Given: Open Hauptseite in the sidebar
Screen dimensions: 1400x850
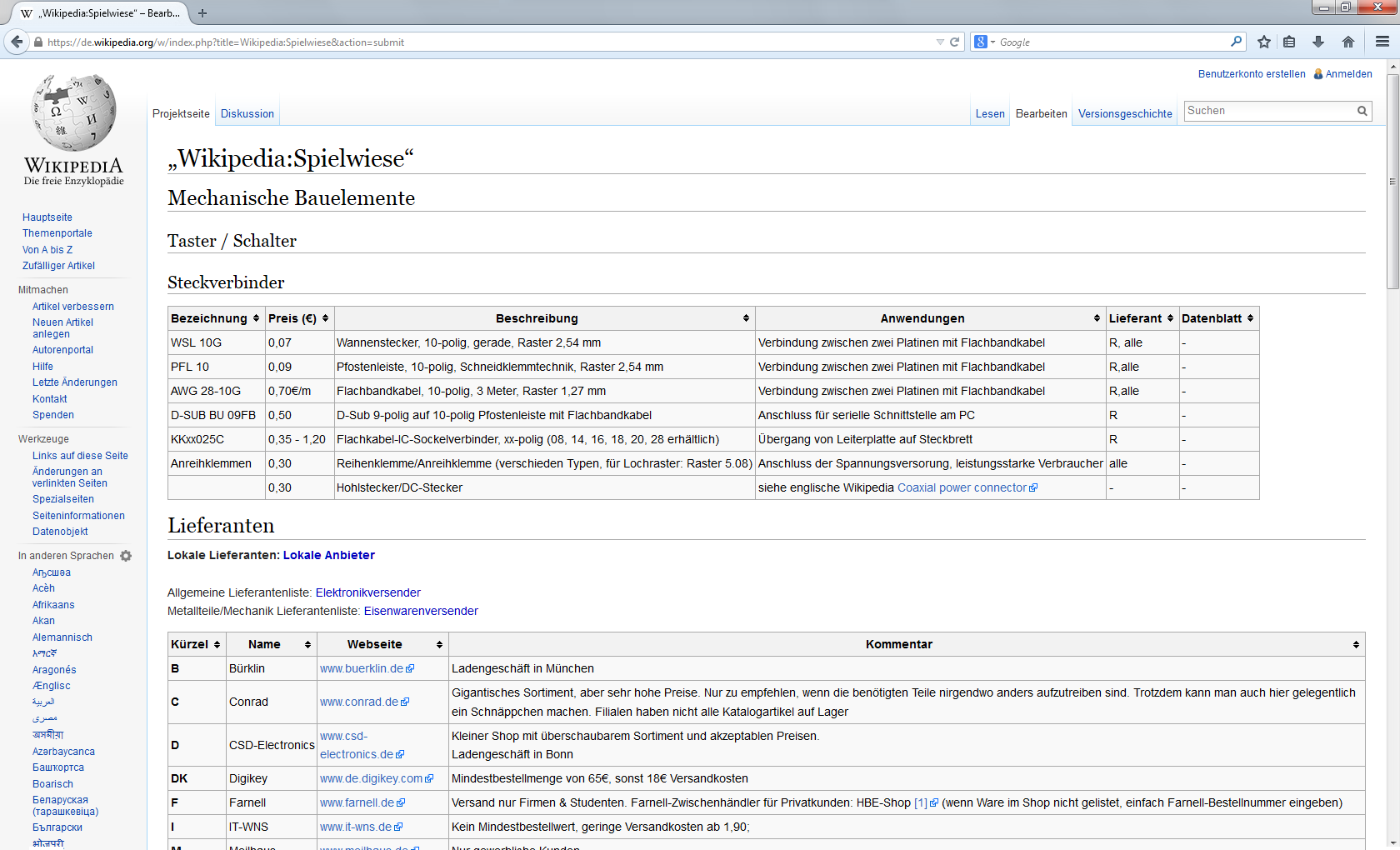Looking at the screenshot, I should click(47, 217).
